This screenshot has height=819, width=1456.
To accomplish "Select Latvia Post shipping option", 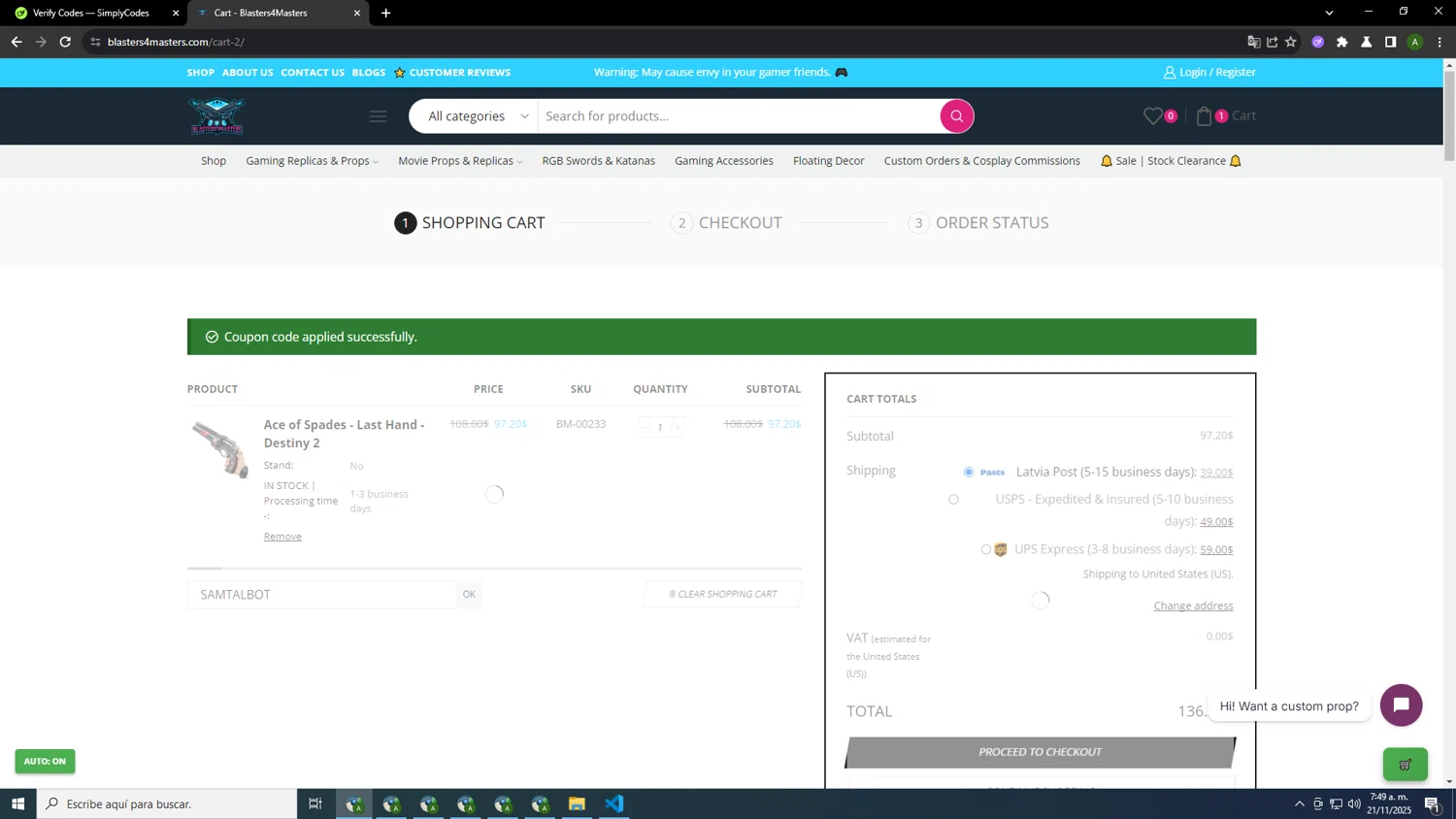I will click(969, 472).
